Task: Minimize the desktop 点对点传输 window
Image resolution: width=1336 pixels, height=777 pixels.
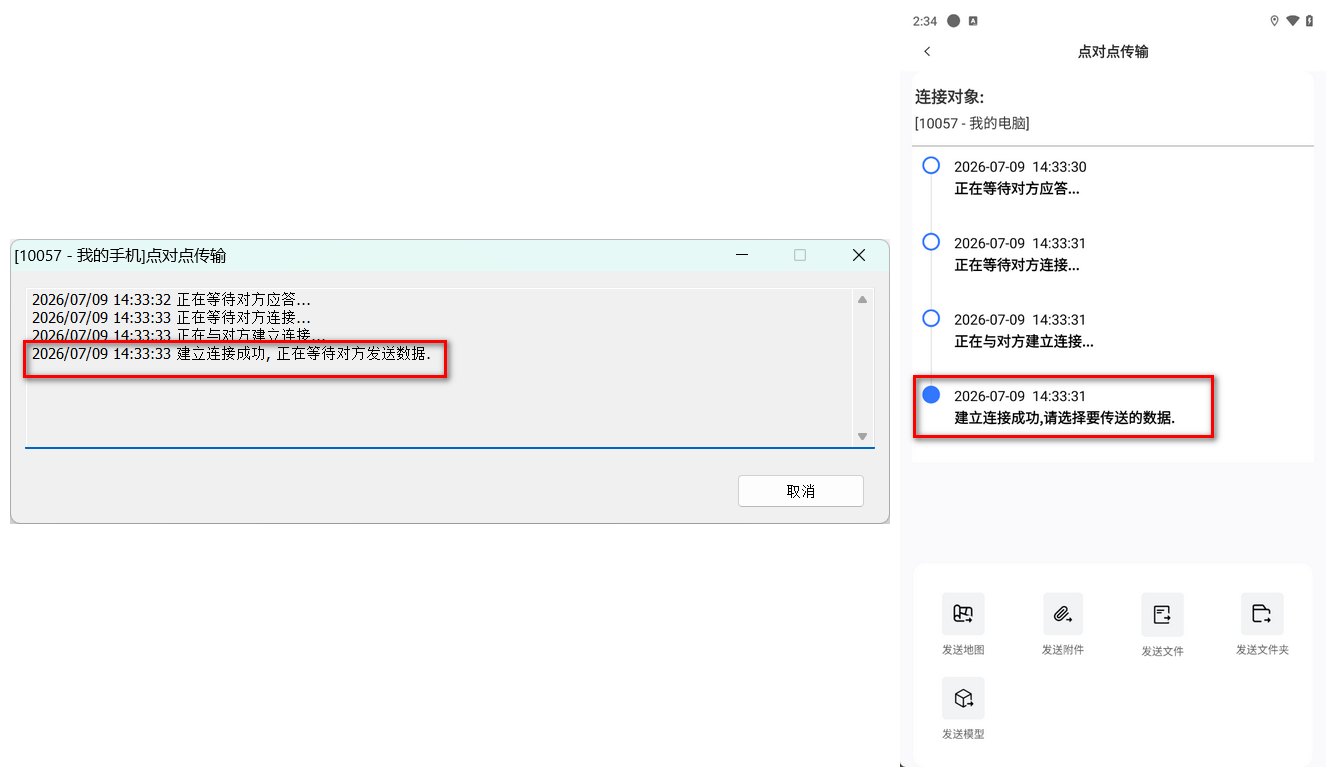Action: [742, 255]
